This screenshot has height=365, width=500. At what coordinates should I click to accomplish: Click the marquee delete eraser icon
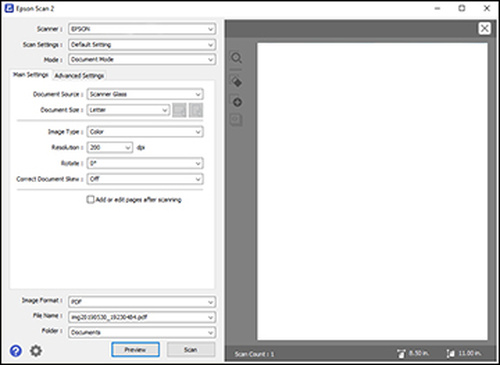pos(237,82)
